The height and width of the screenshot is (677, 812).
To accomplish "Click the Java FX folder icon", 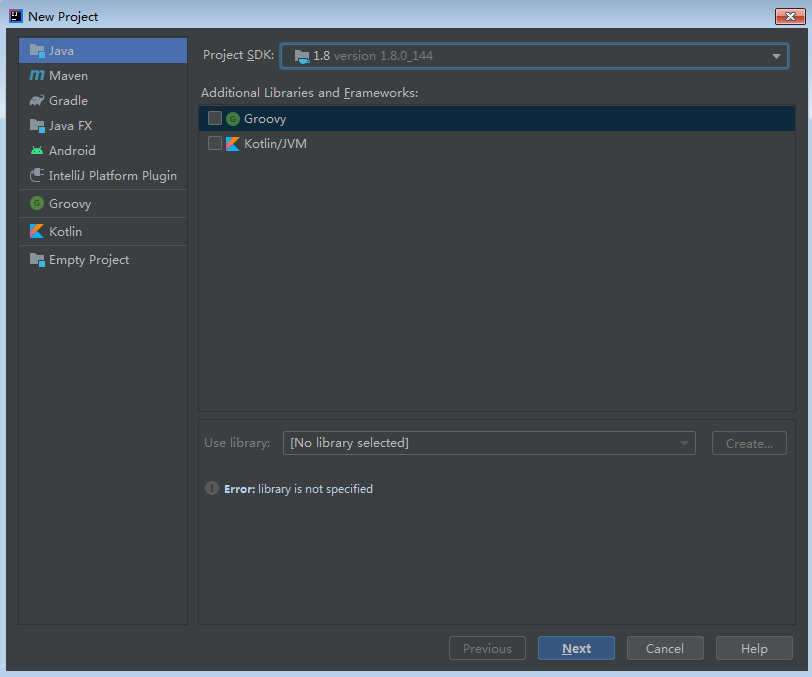I will [x=37, y=125].
